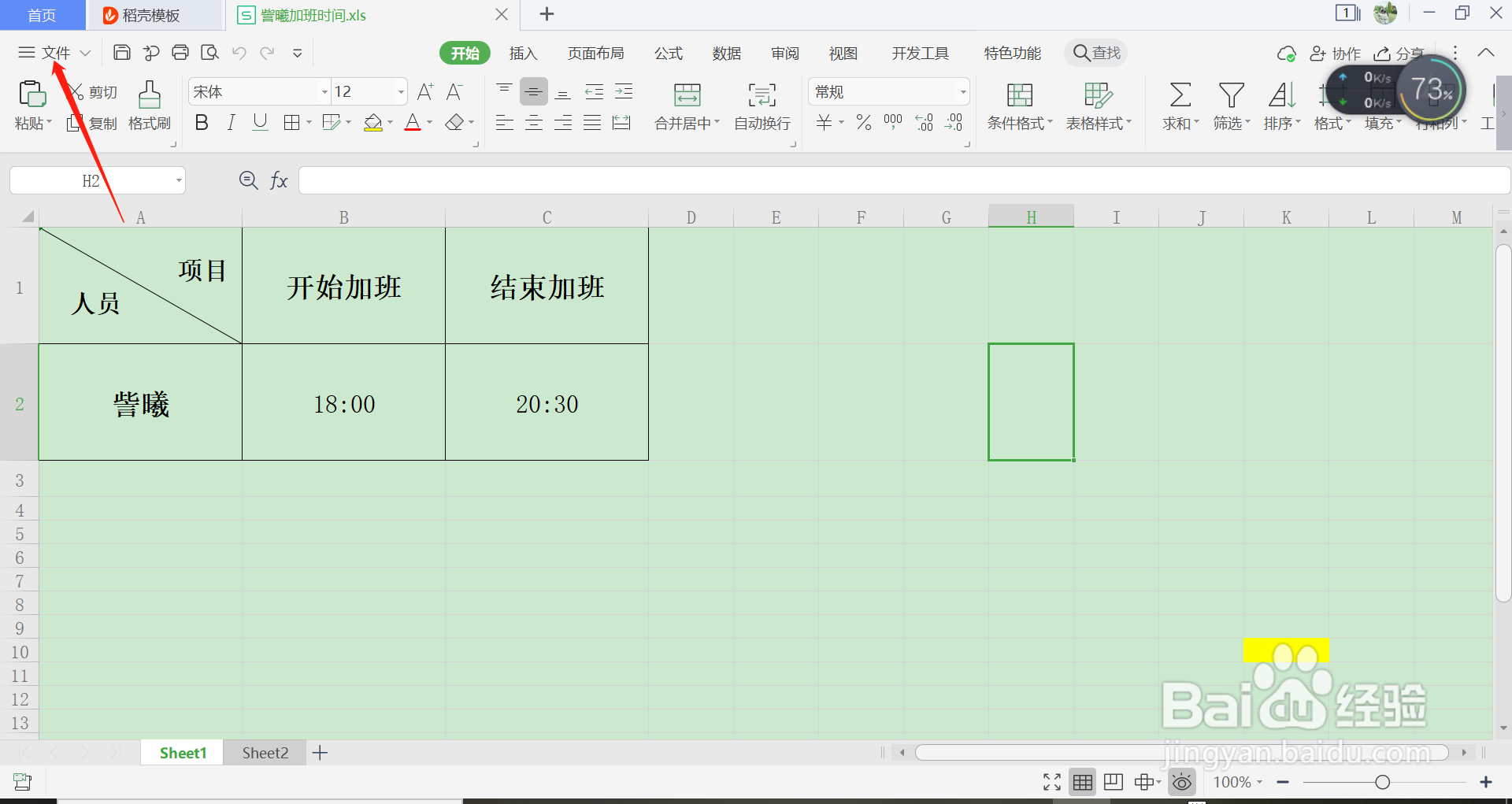Expand paste options dropdown arrow

[49, 123]
